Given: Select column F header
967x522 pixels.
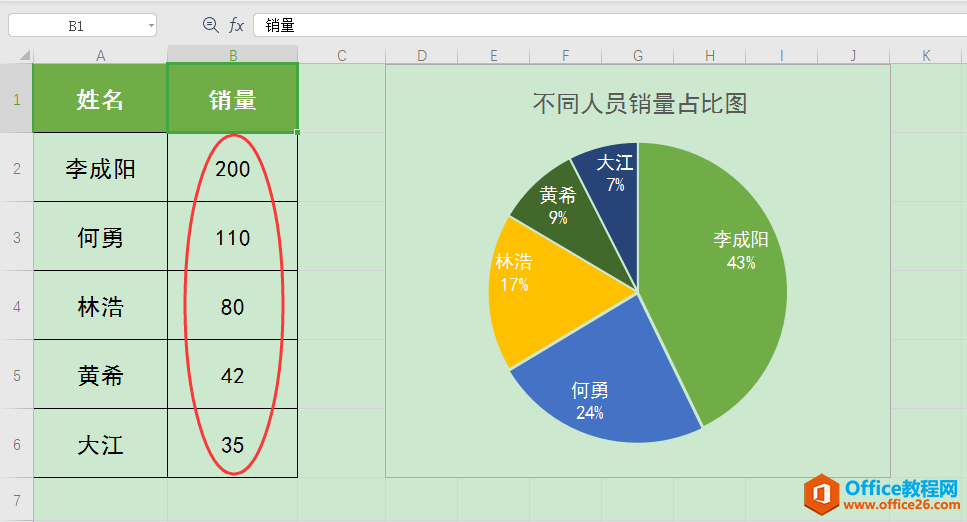Looking at the screenshot, I should [x=566, y=55].
